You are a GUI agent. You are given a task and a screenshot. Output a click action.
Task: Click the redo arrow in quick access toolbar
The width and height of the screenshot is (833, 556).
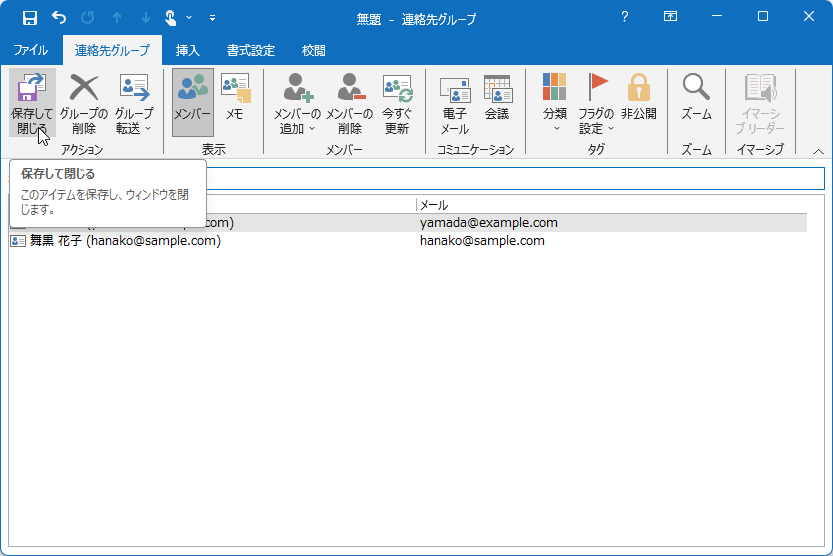(x=88, y=18)
